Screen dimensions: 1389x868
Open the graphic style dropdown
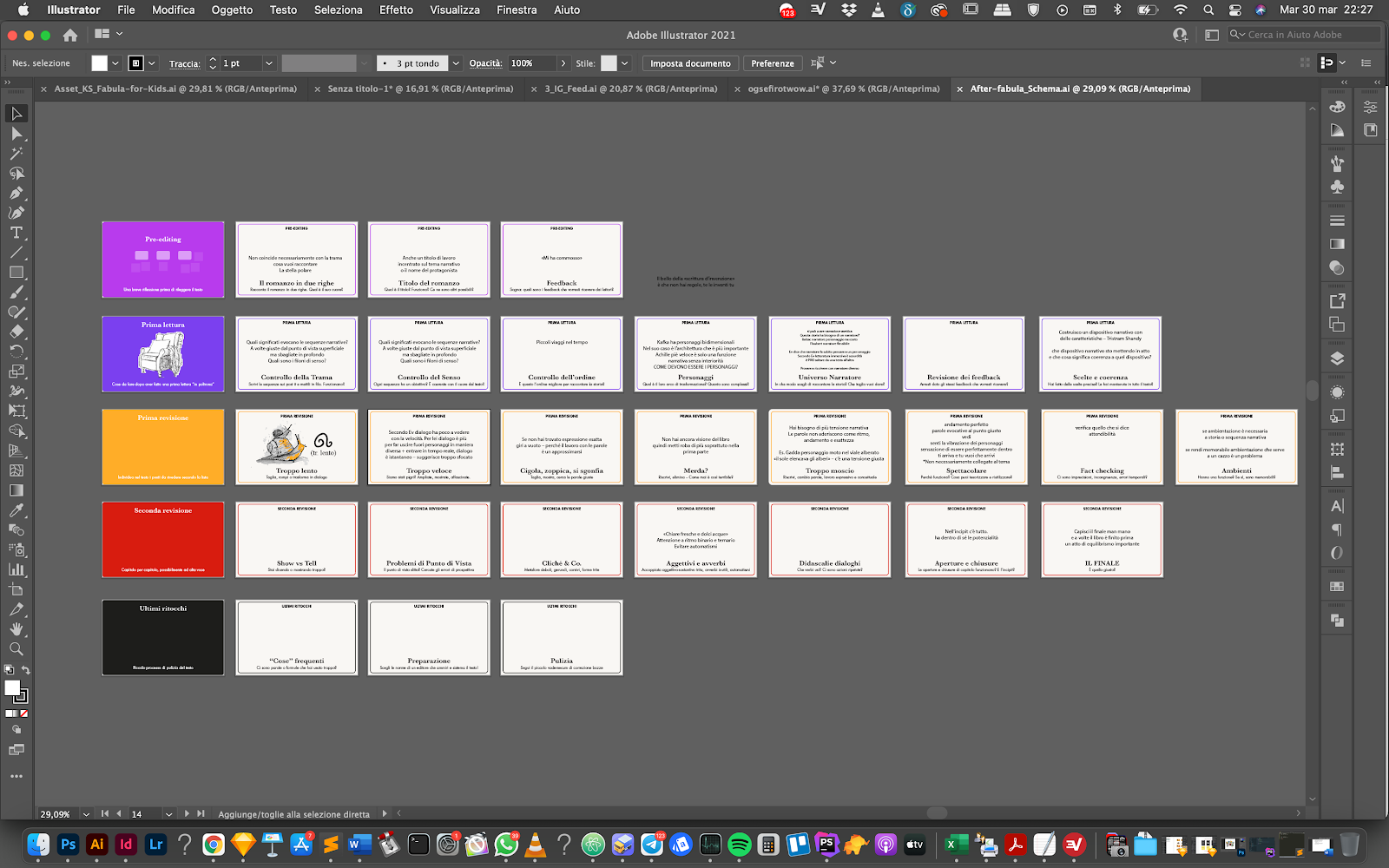click(x=624, y=63)
